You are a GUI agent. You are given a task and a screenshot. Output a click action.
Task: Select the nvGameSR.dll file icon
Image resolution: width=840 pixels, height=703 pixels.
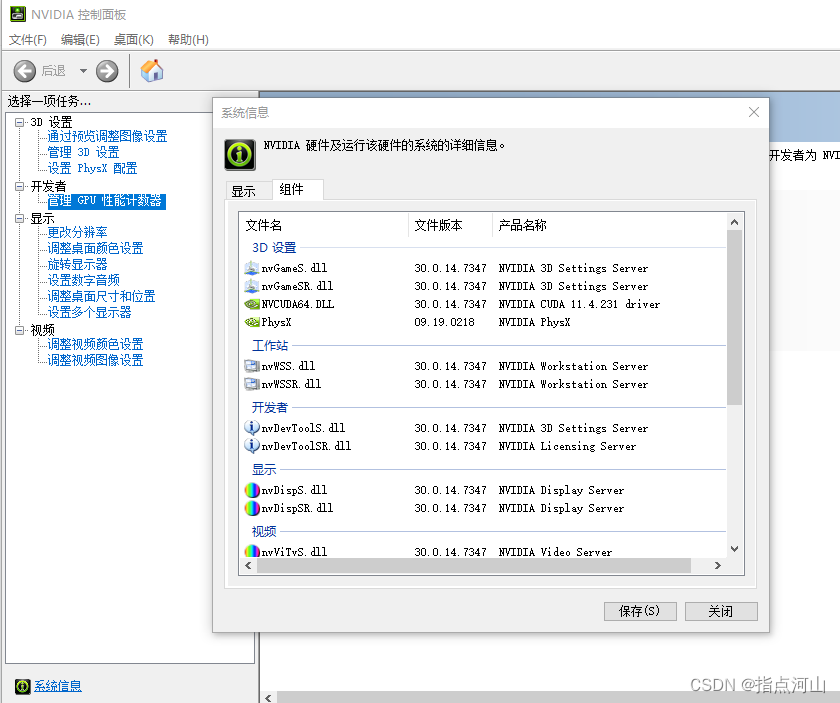click(252, 286)
